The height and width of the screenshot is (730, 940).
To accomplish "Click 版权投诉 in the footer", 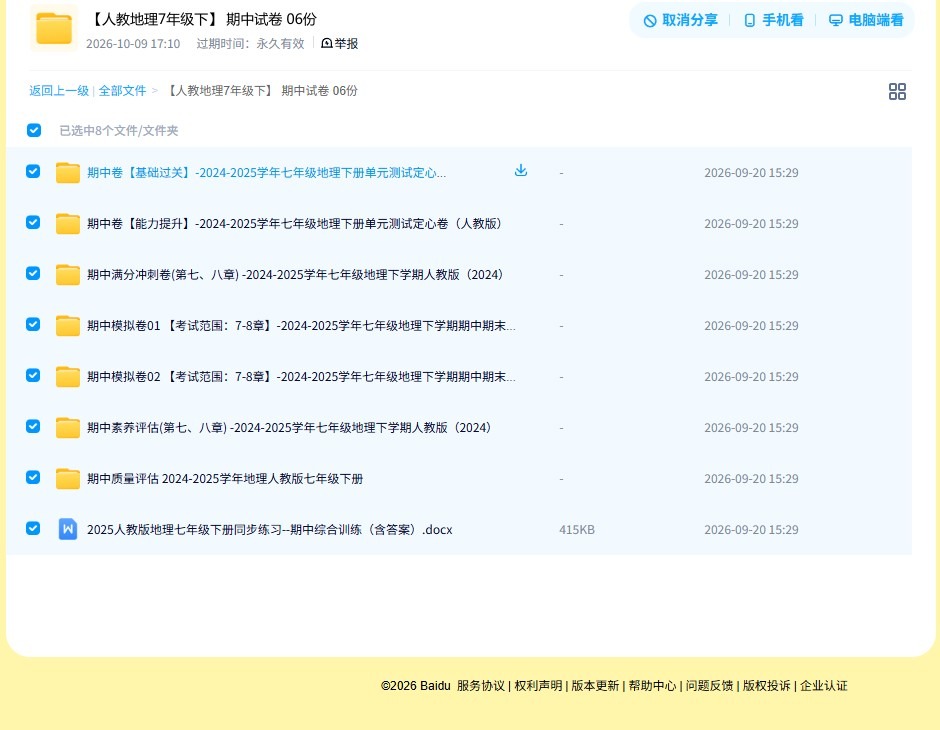I will pos(767,686).
